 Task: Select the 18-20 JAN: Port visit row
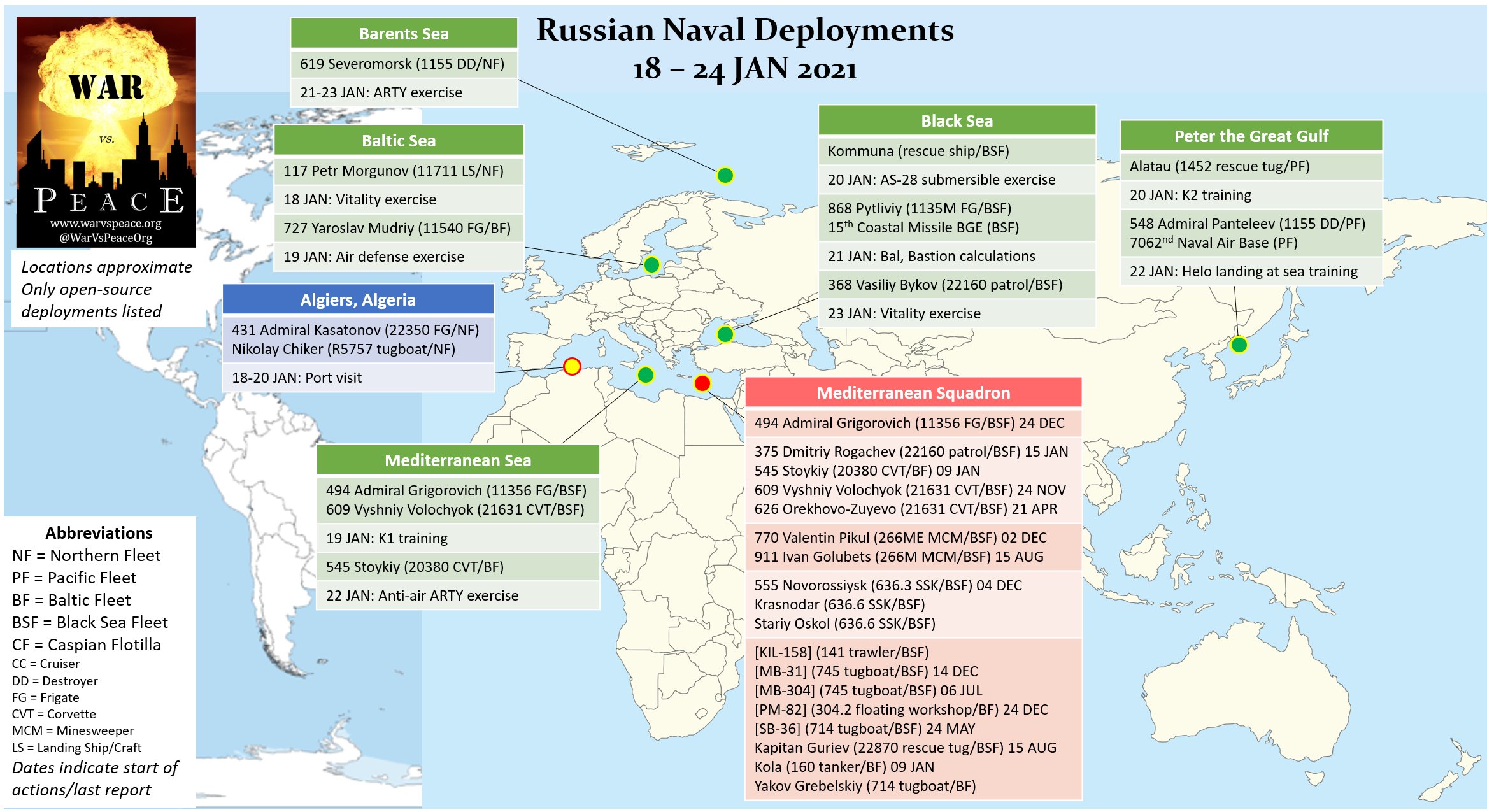(x=297, y=378)
